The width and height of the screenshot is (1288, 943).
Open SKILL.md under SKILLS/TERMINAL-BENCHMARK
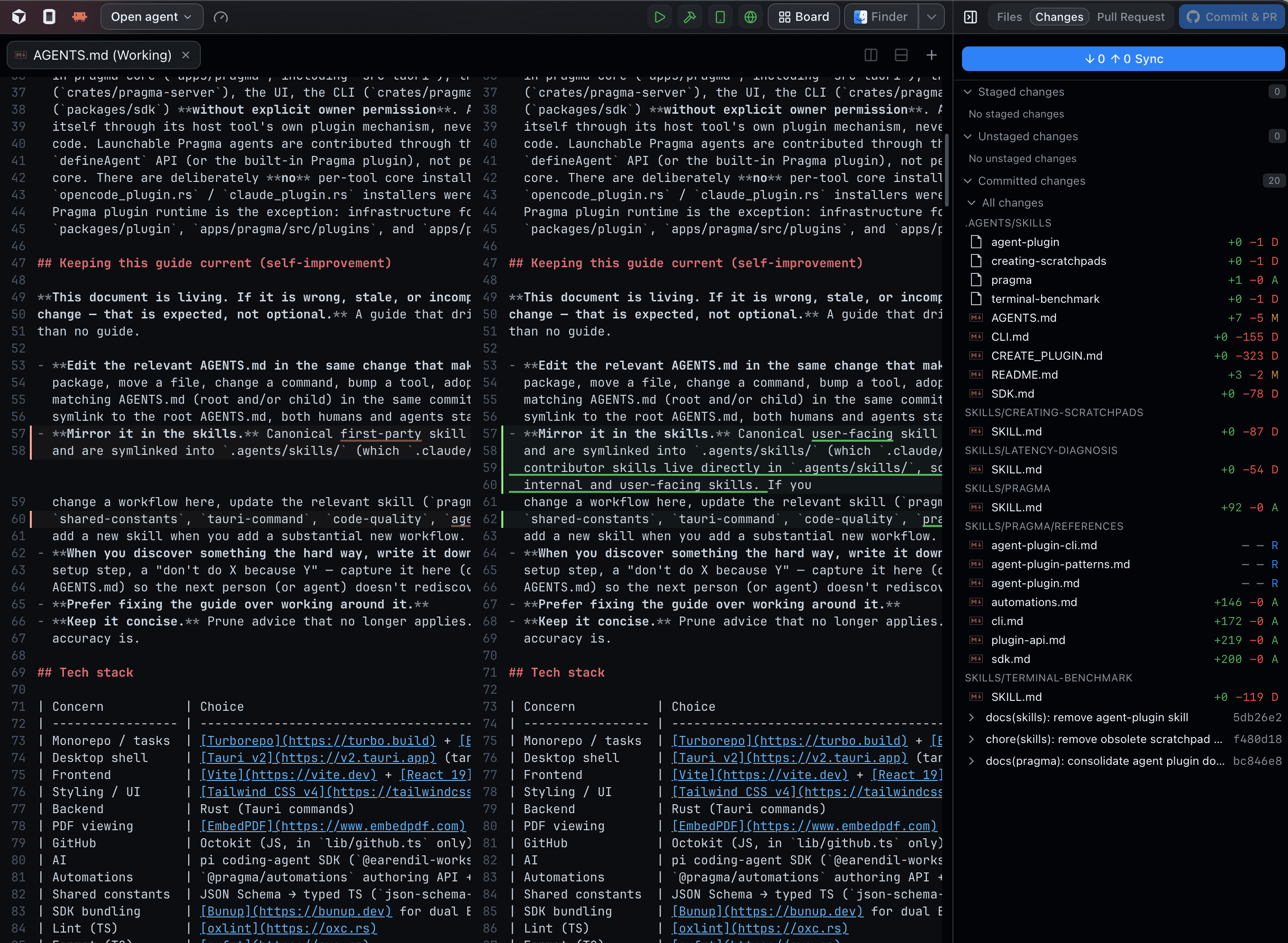click(1123, 697)
